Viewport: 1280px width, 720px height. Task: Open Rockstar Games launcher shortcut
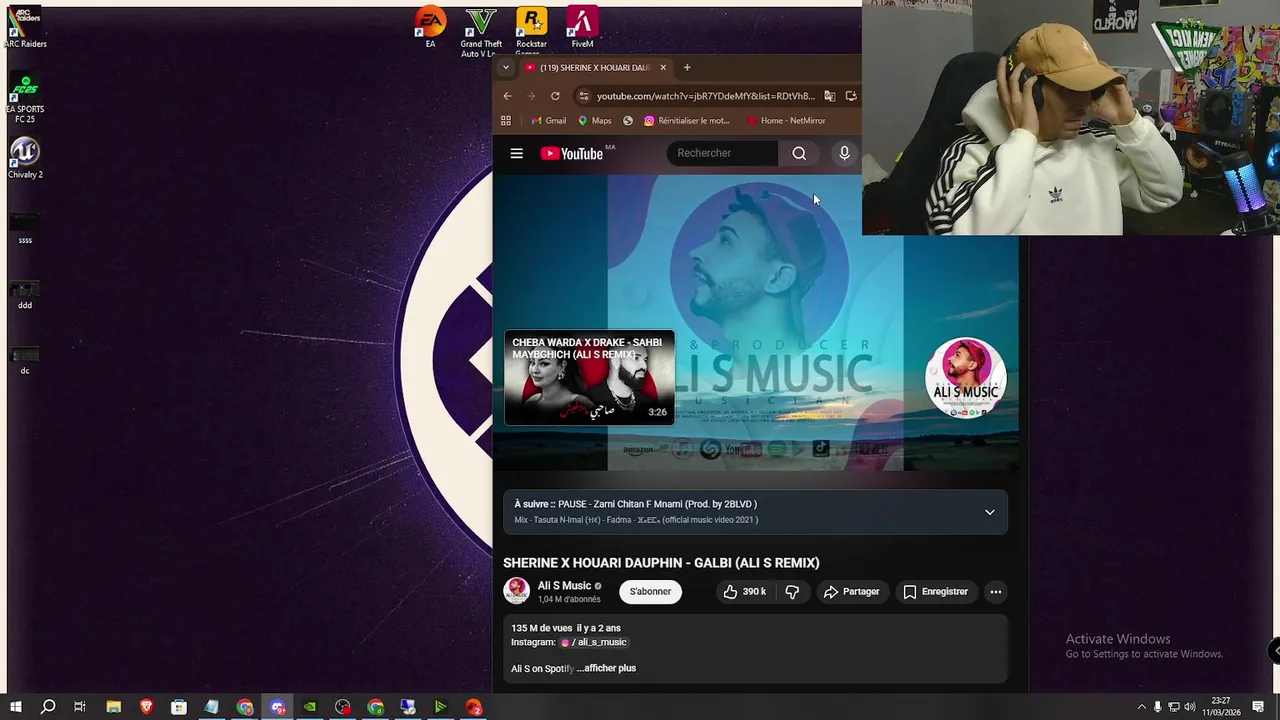(531, 33)
